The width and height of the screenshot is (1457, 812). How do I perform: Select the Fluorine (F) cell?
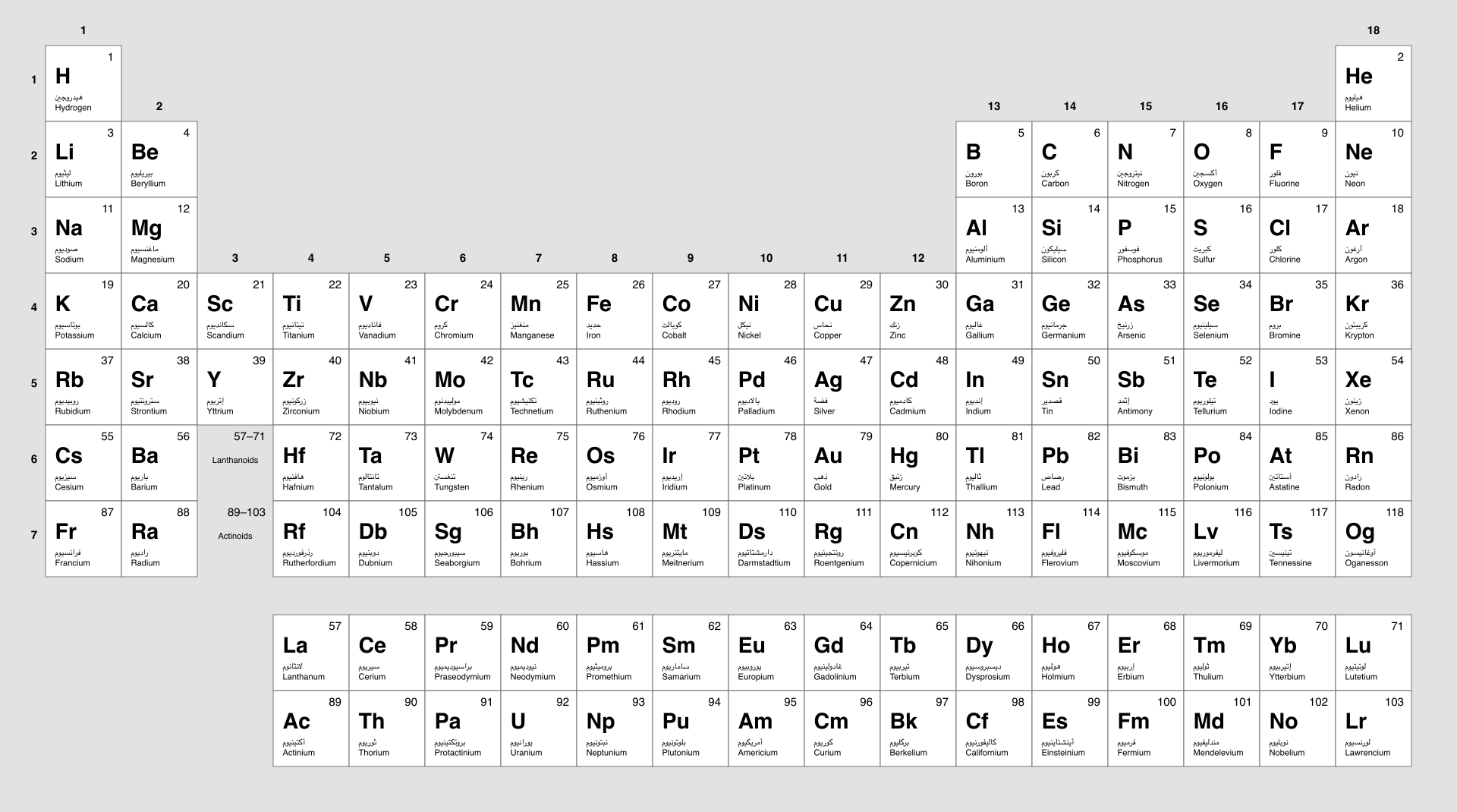pyautogui.click(x=1298, y=159)
